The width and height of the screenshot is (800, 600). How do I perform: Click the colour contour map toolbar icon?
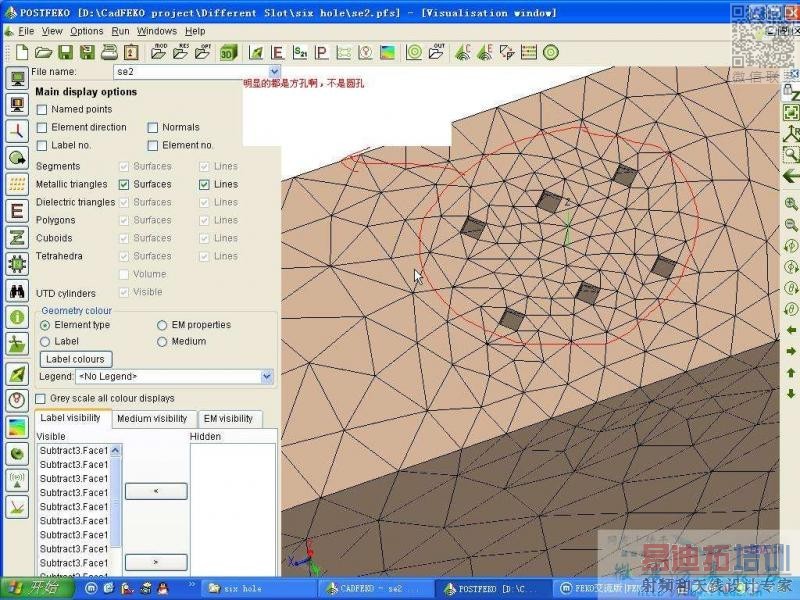(387, 52)
